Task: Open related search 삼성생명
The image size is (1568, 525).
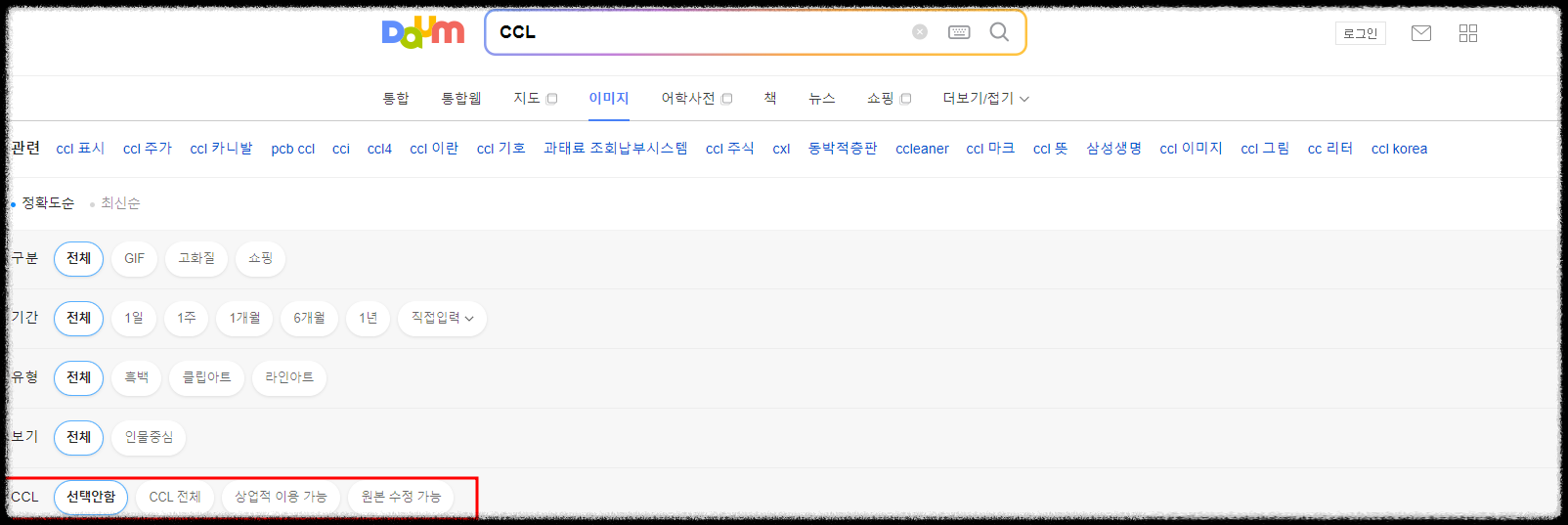Action: click(1114, 149)
